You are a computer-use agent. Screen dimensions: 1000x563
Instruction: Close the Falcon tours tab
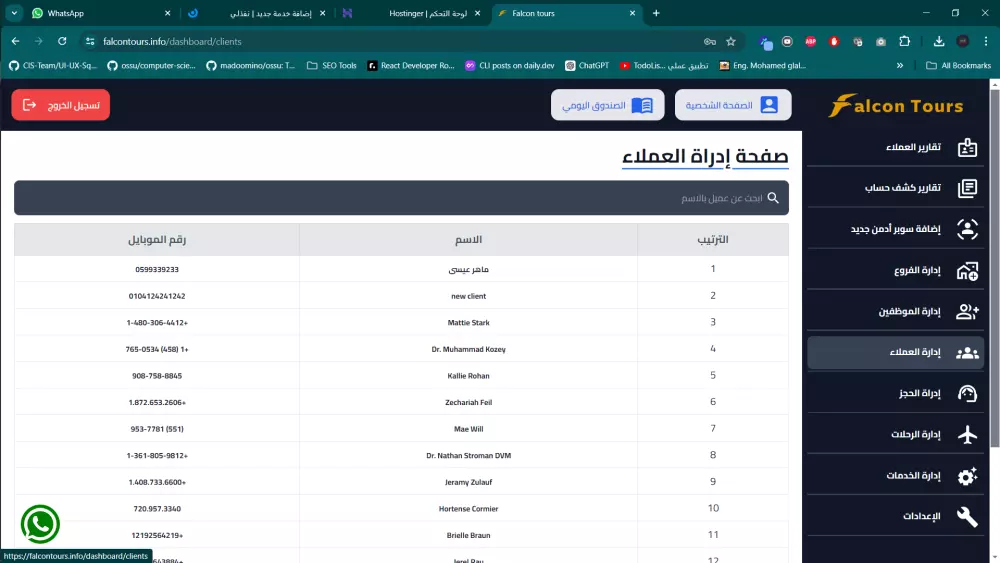[632, 13]
